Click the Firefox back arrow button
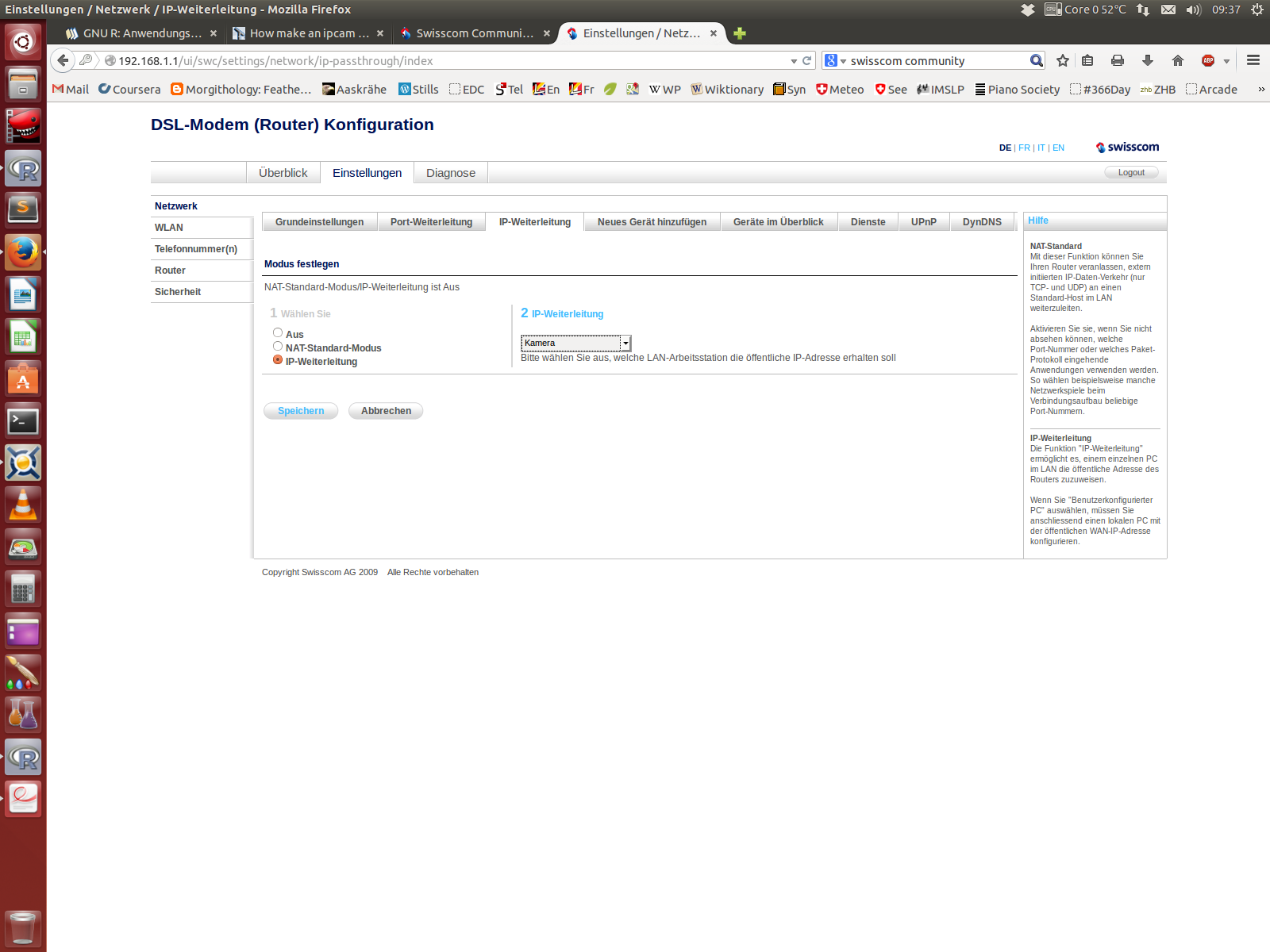This screenshot has height=952, width=1270. coord(63,60)
